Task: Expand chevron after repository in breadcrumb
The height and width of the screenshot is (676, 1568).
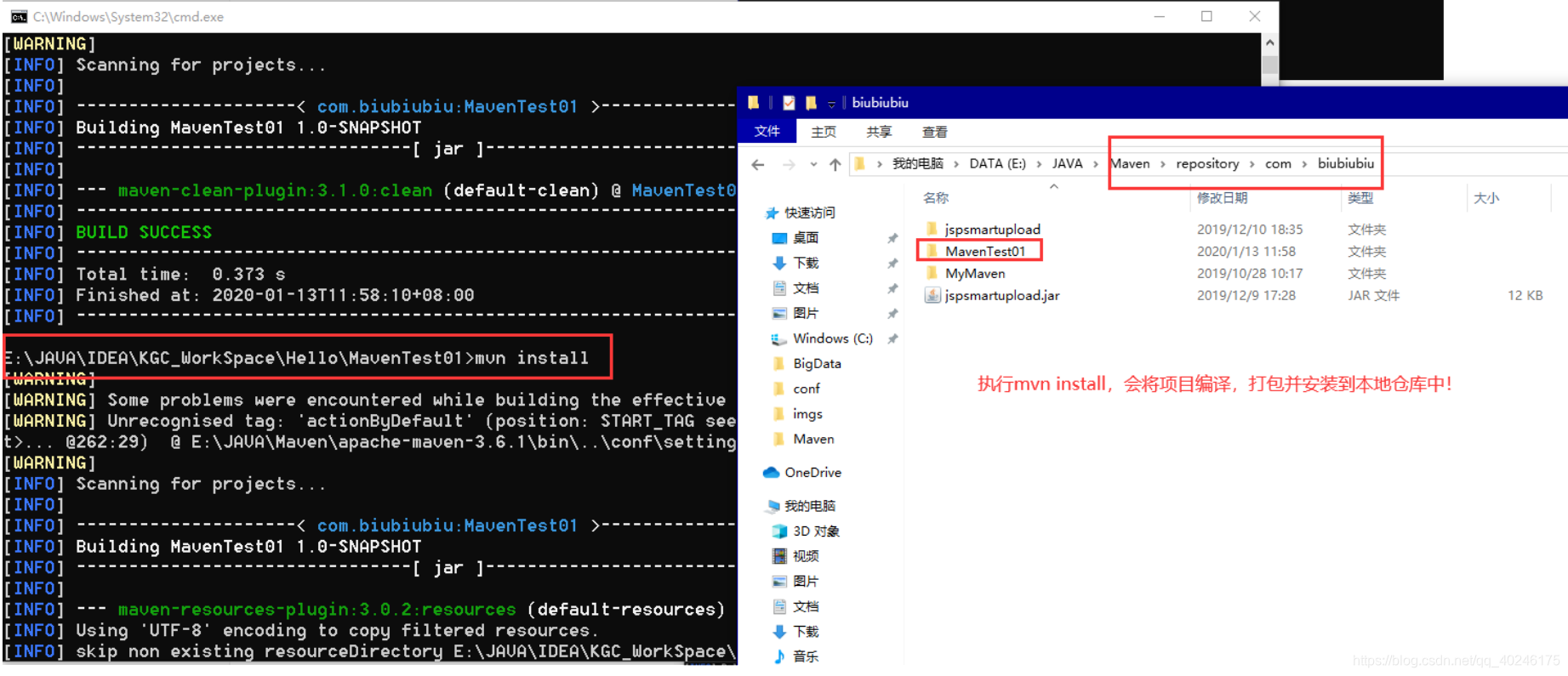Action: tap(1252, 164)
